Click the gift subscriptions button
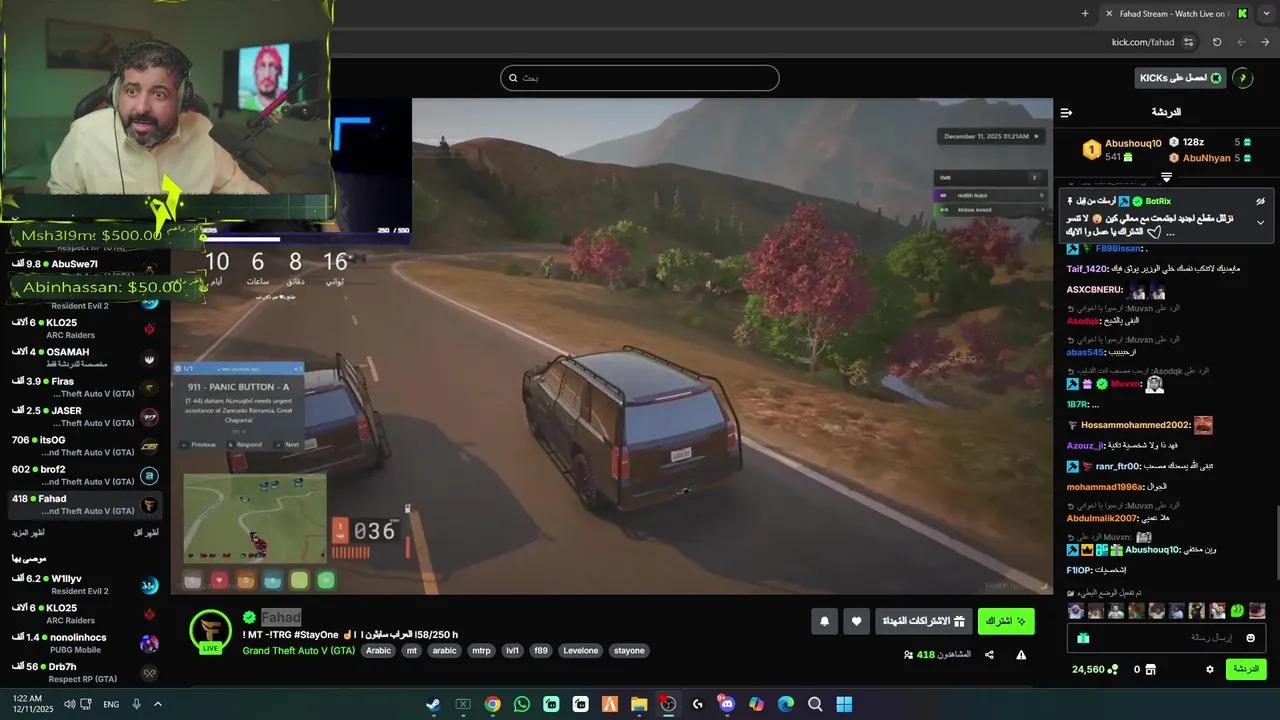Viewport: 1280px width, 720px height. [923, 621]
